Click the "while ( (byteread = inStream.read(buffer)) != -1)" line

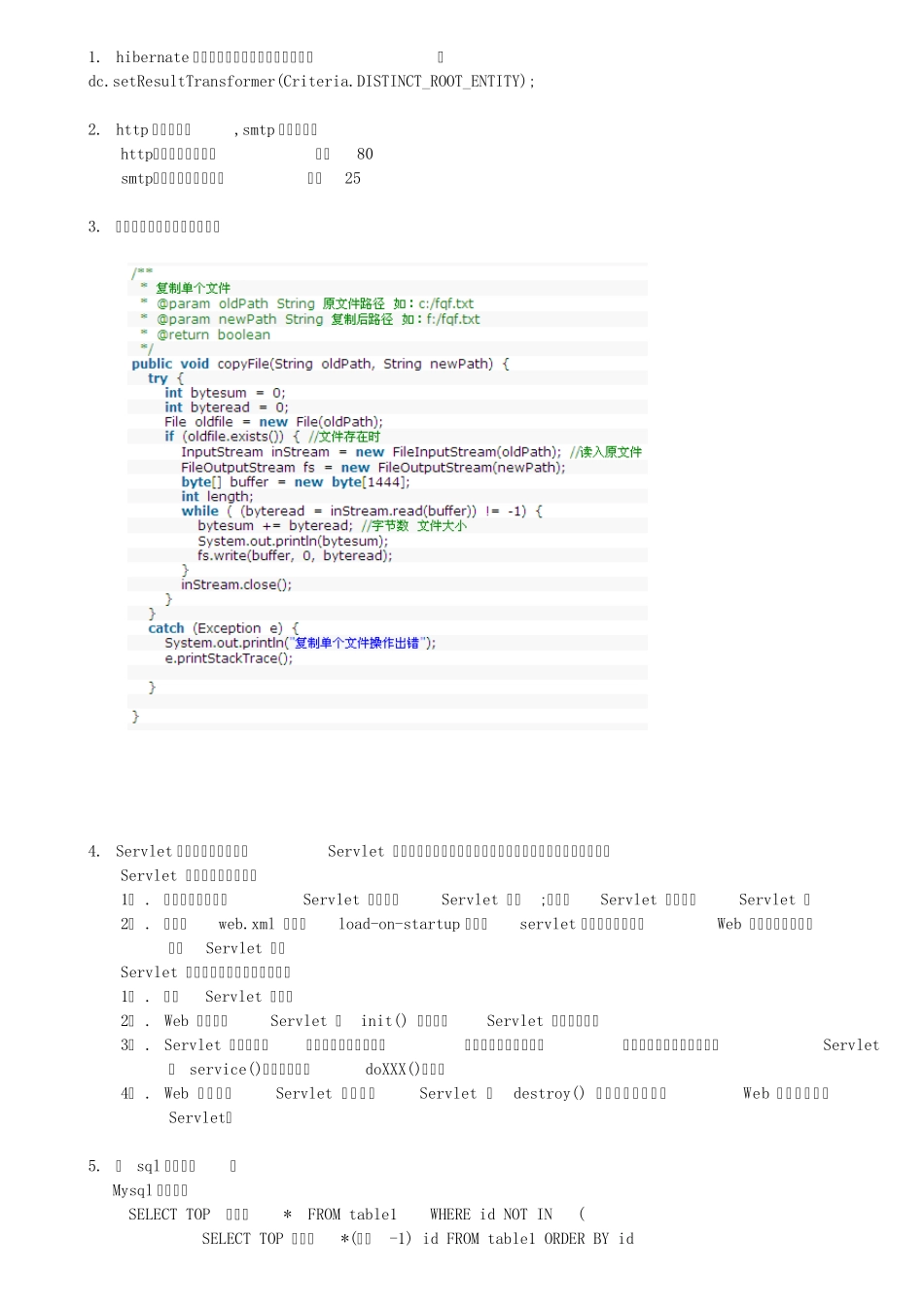point(362,511)
